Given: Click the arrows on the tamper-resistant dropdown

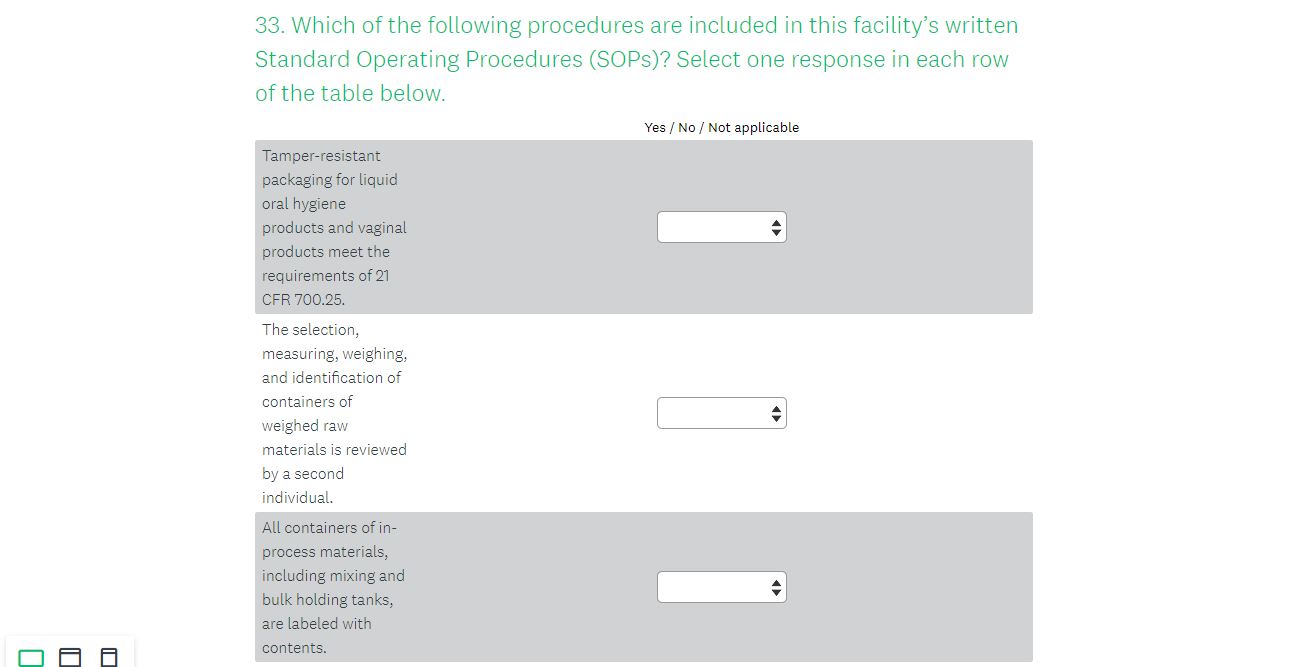Looking at the screenshot, I should coord(776,227).
